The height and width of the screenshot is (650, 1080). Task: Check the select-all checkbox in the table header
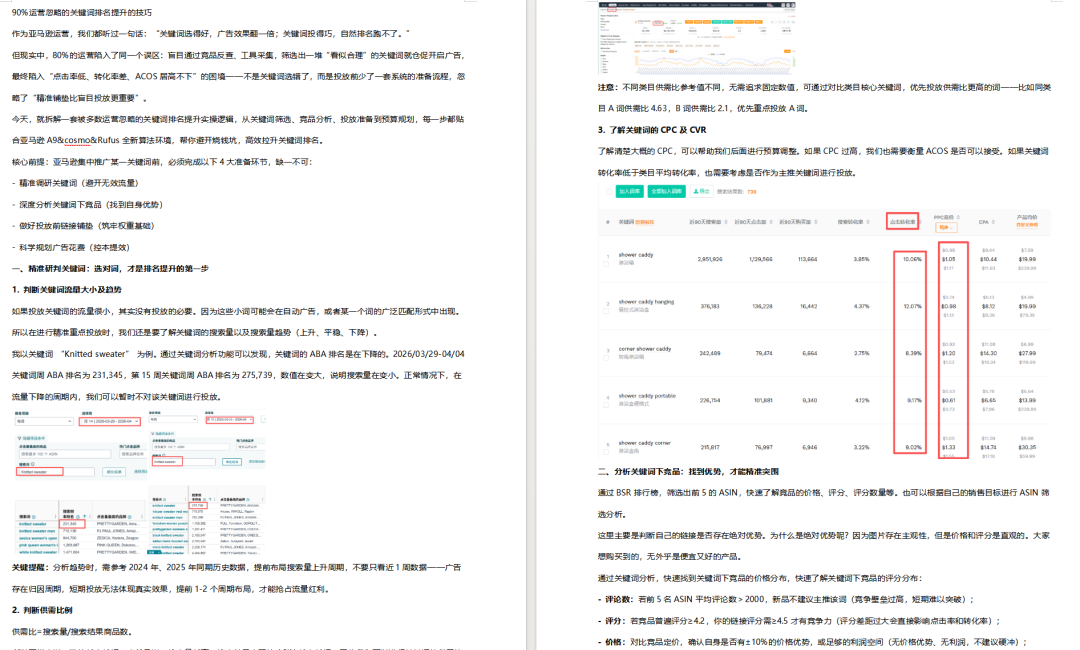(x=610, y=189)
